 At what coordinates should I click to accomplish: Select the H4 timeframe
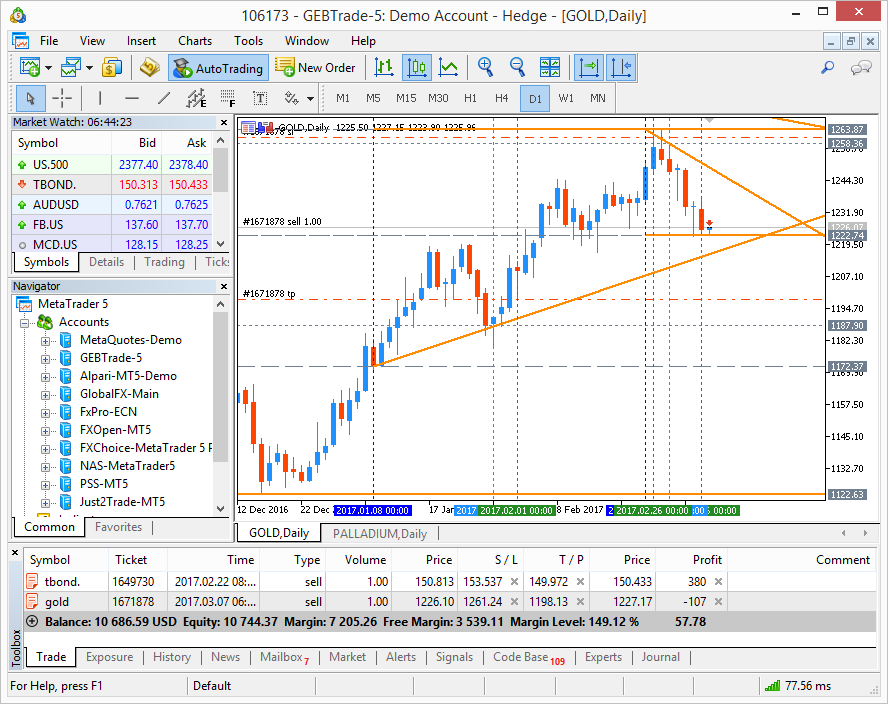pos(502,98)
